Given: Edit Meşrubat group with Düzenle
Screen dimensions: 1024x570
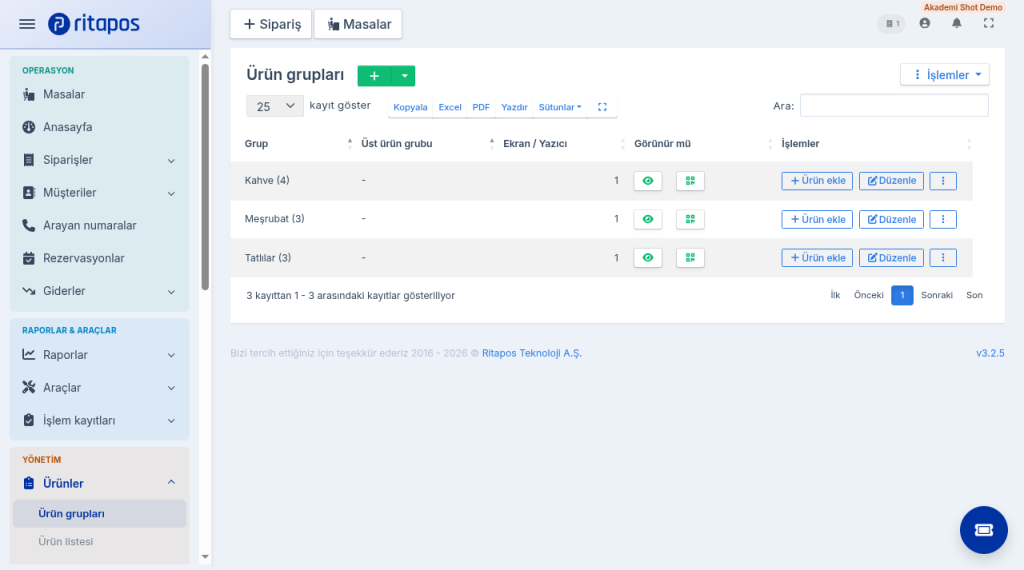Looking at the screenshot, I should [x=891, y=219].
